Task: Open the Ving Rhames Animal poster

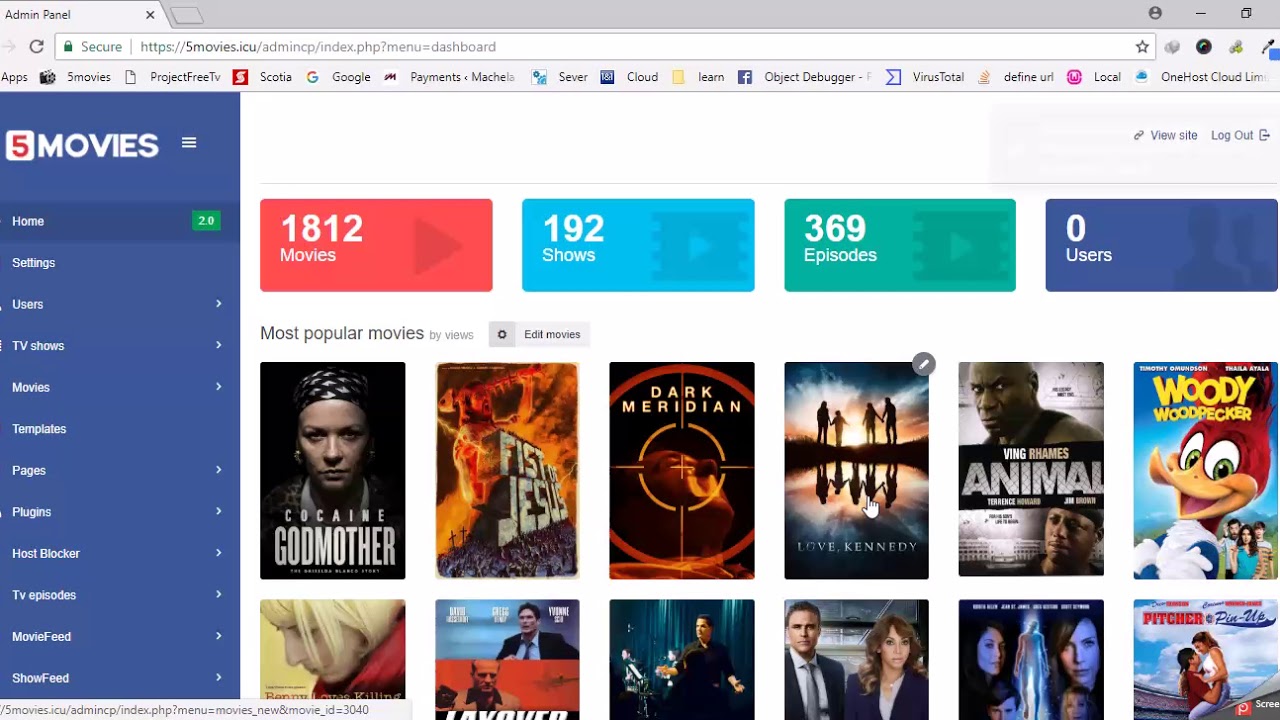Action: (x=1031, y=470)
